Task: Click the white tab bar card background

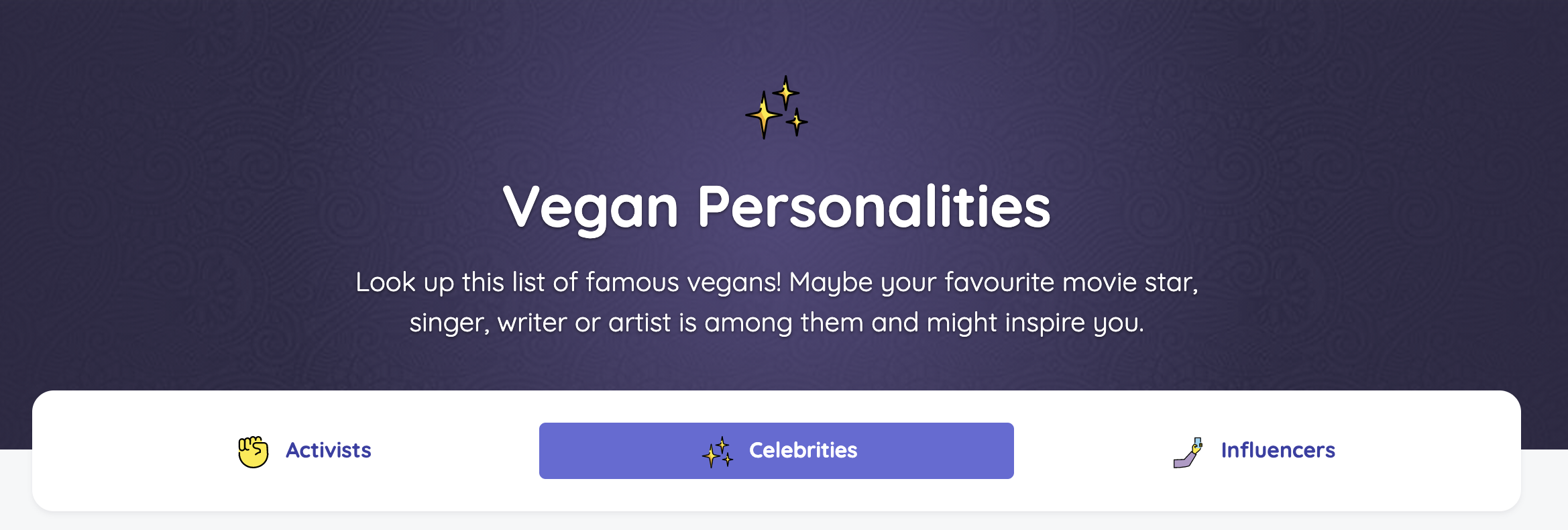Action: 777,495
